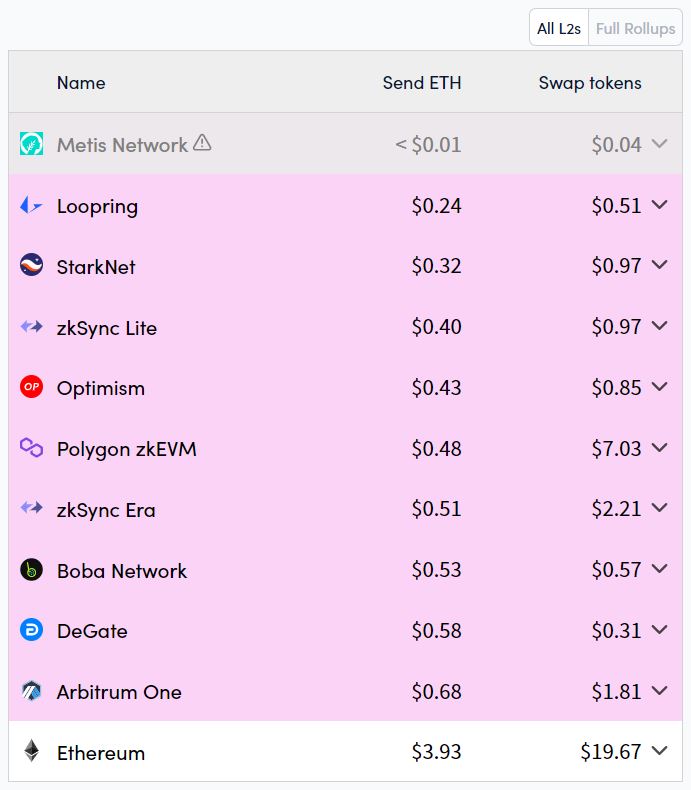Image resolution: width=691 pixels, height=790 pixels.
Task: Switch to the Full Rollups filter
Action: 635,28
